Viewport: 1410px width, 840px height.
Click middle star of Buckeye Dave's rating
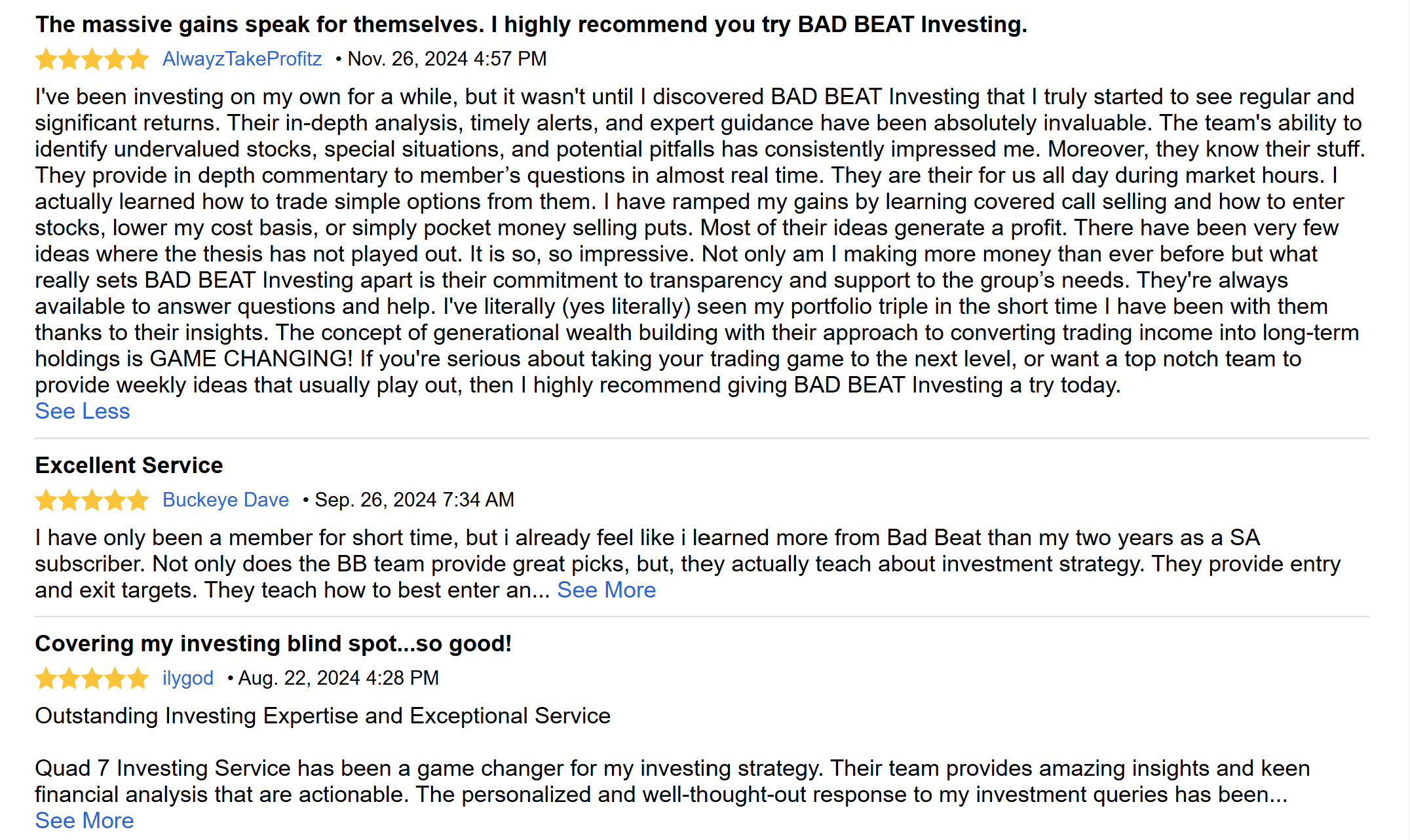(92, 501)
